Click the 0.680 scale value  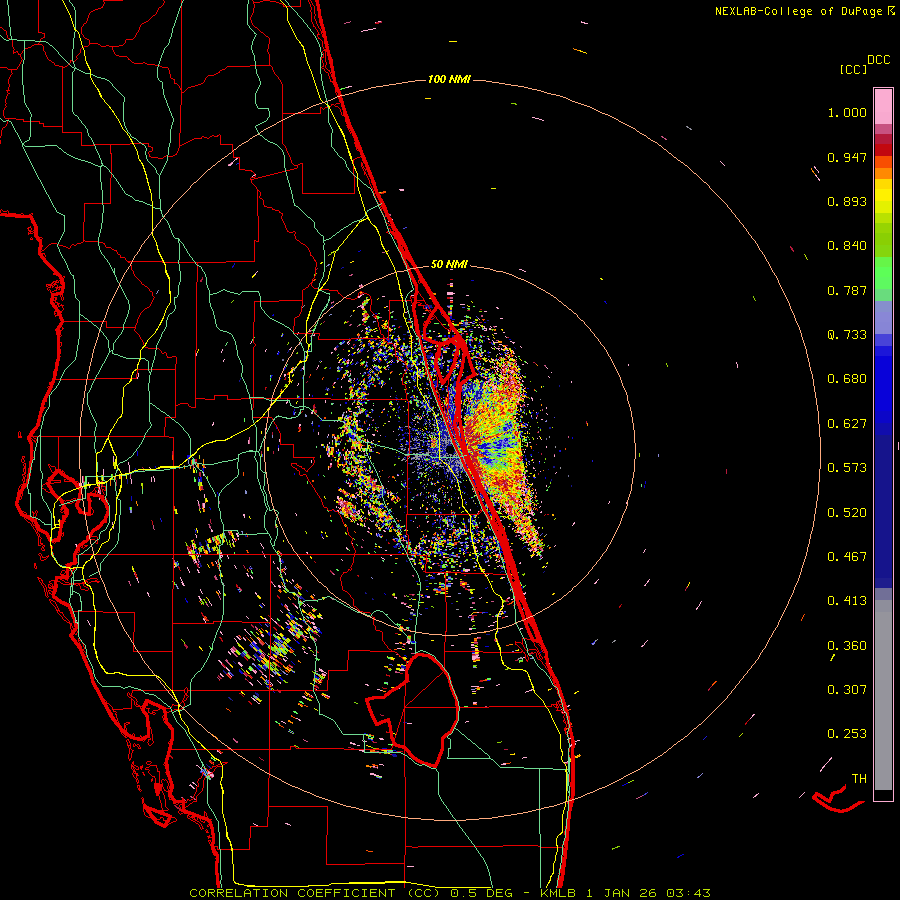point(847,379)
